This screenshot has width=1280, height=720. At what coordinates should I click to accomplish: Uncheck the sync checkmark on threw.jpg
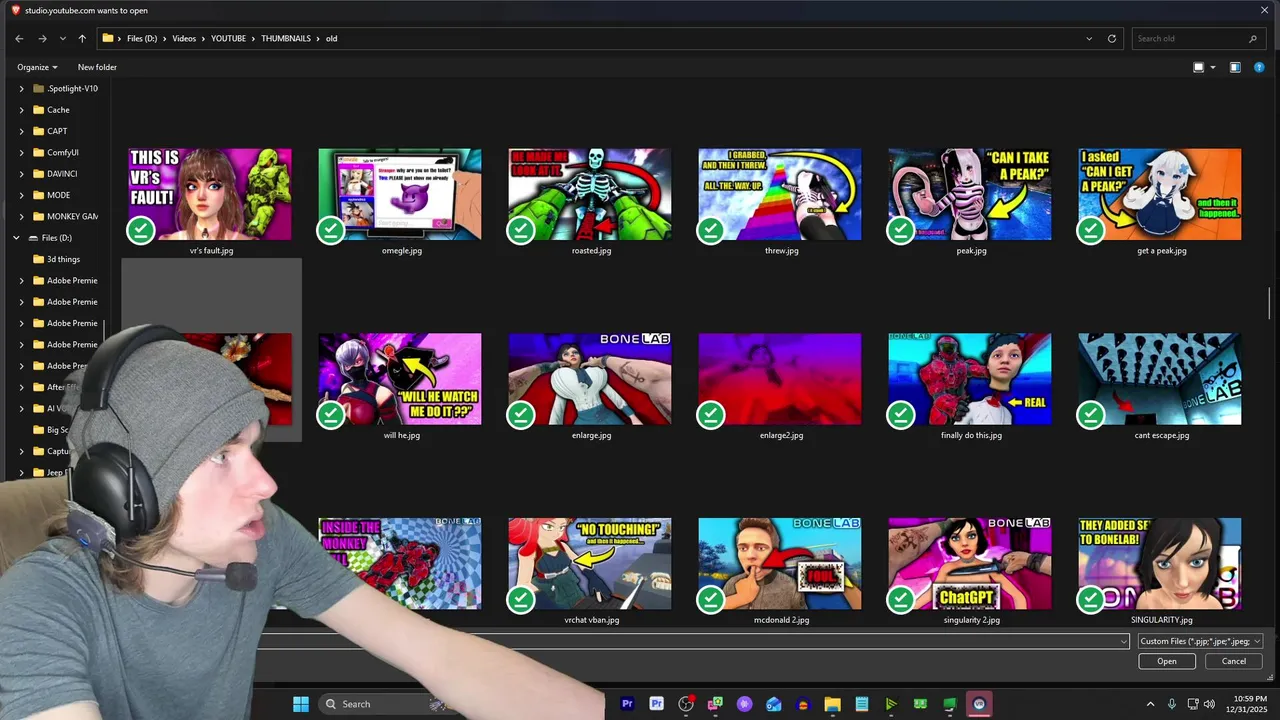(x=711, y=230)
